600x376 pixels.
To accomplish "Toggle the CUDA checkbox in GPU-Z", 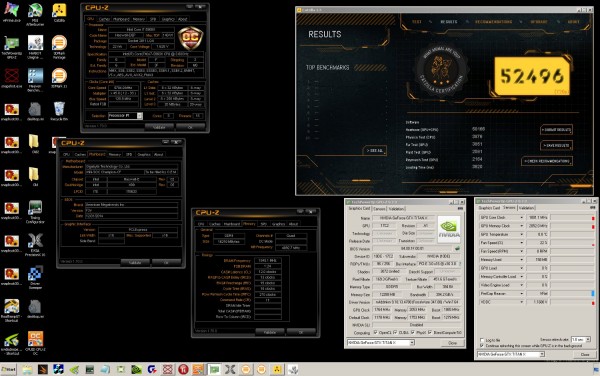I will (x=395, y=332).
